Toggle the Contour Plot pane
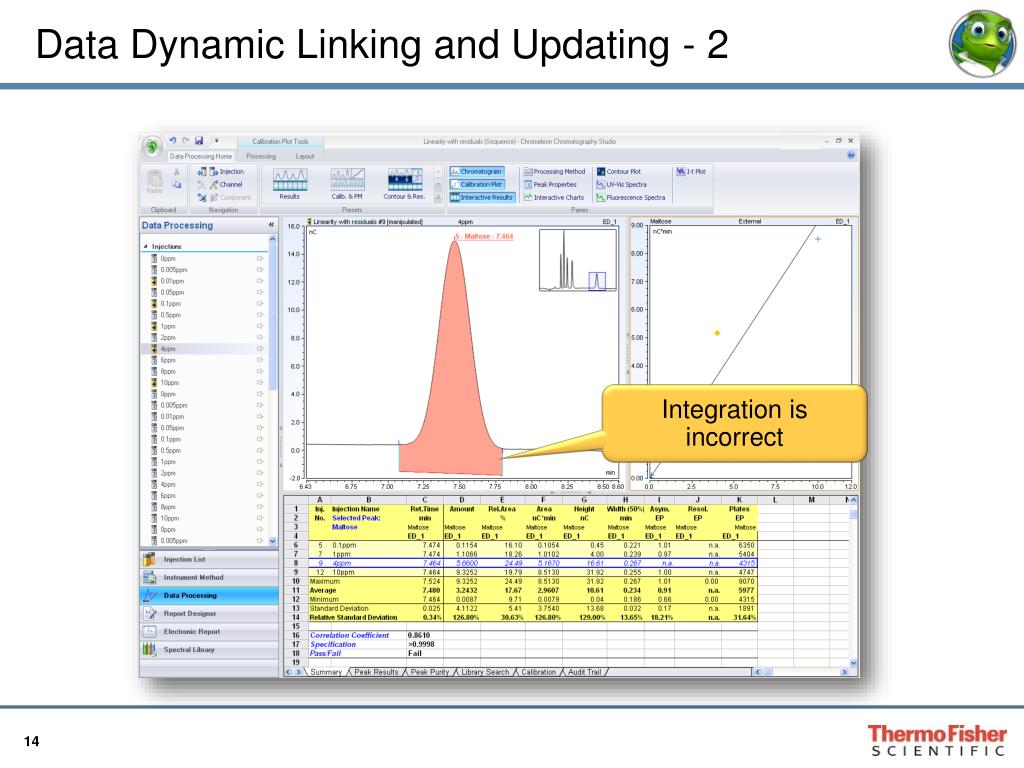1024x768 pixels. (x=618, y=172)
